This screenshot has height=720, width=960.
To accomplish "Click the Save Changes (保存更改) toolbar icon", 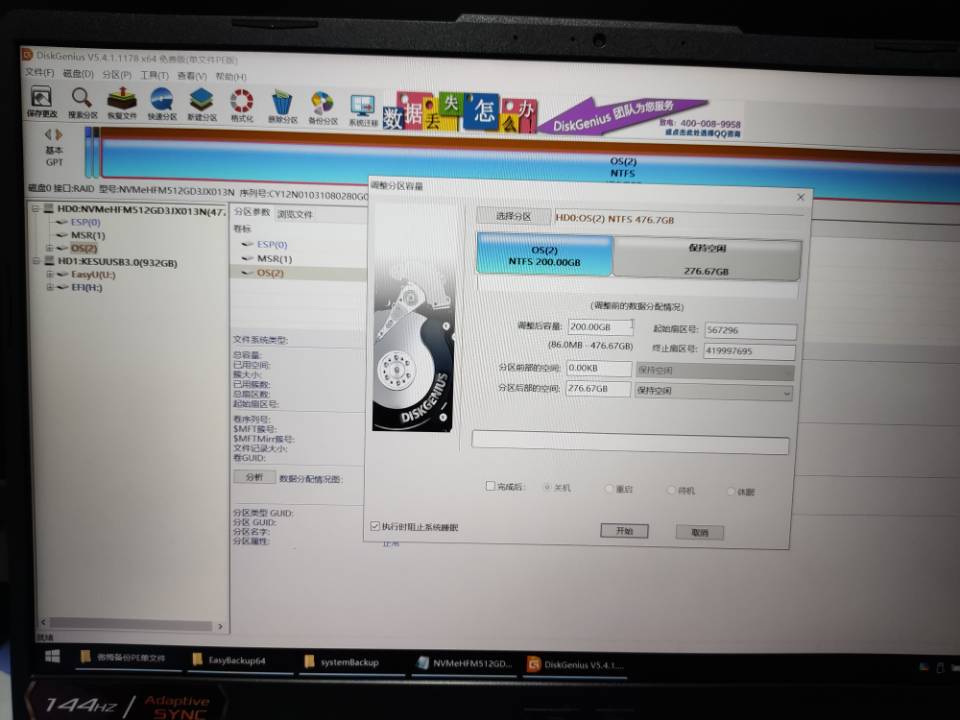I will tap(41, 100).
